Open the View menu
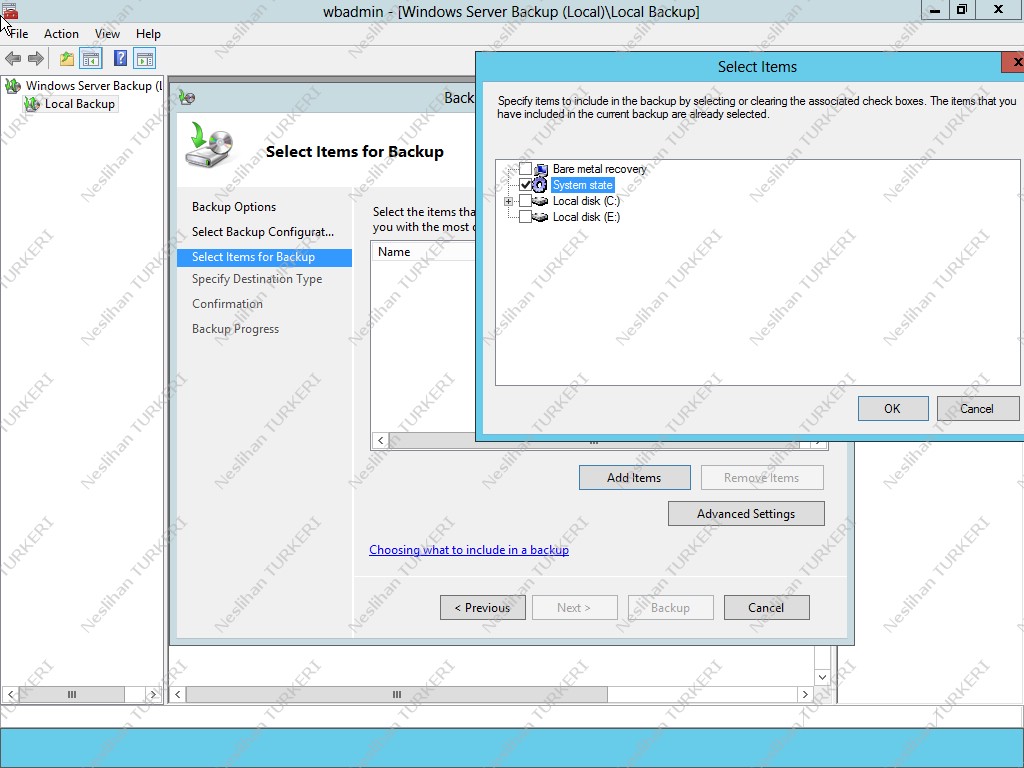Screen dimensions: 1024x768 click(x=107, y=33)
